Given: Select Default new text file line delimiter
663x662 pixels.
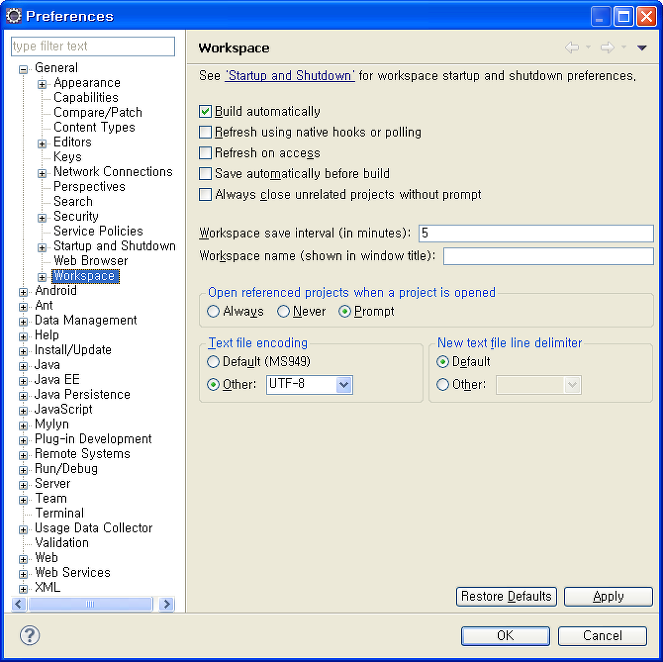Looking at the screenshot, I should pos(443,362).
